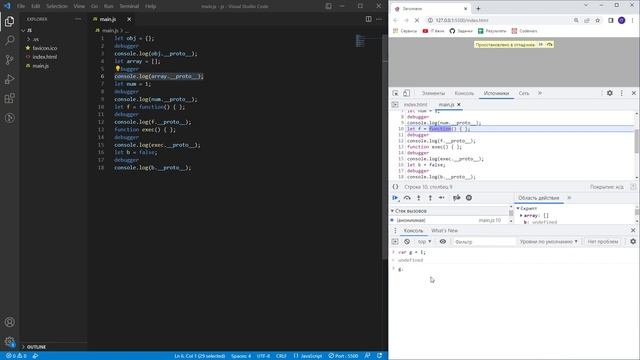Show more scope pane tabs chevron
The width and height of the screenshot is (640, 360).
(569, 198)
